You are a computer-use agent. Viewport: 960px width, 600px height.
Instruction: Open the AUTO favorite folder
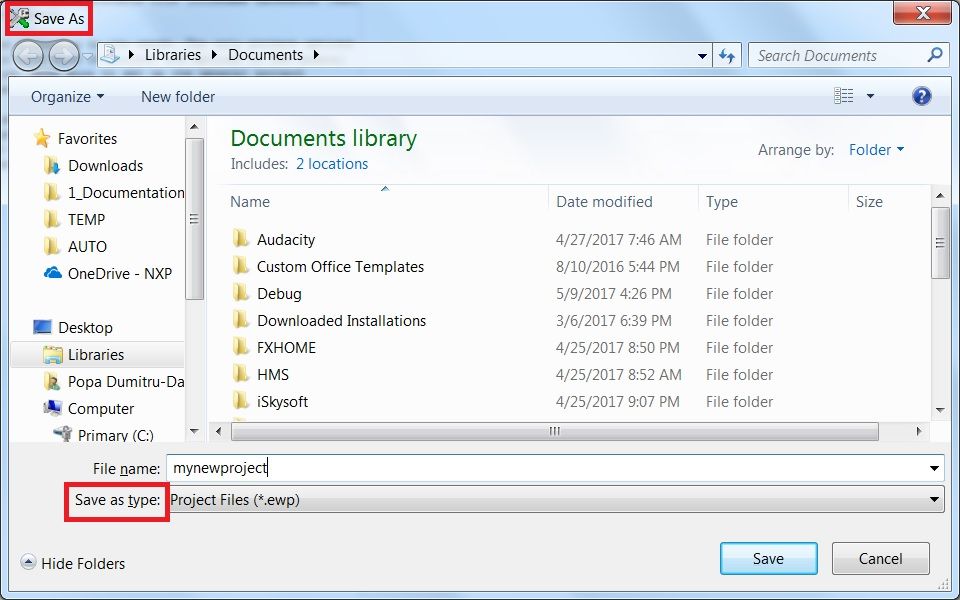click(x=87, y=247)
